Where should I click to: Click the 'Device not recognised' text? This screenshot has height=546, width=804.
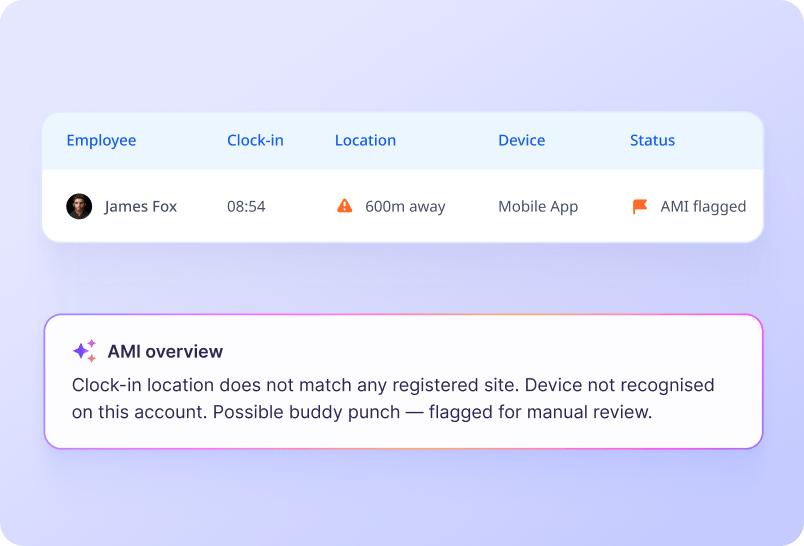(619, 385)
